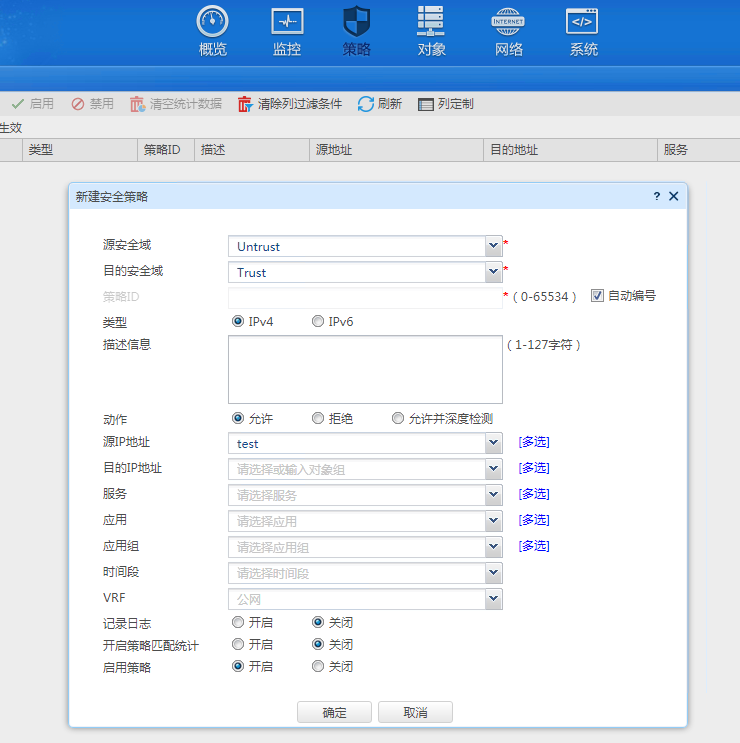
Task: Click 清空统计数据 trash icon button
Action: pos(176,104)
